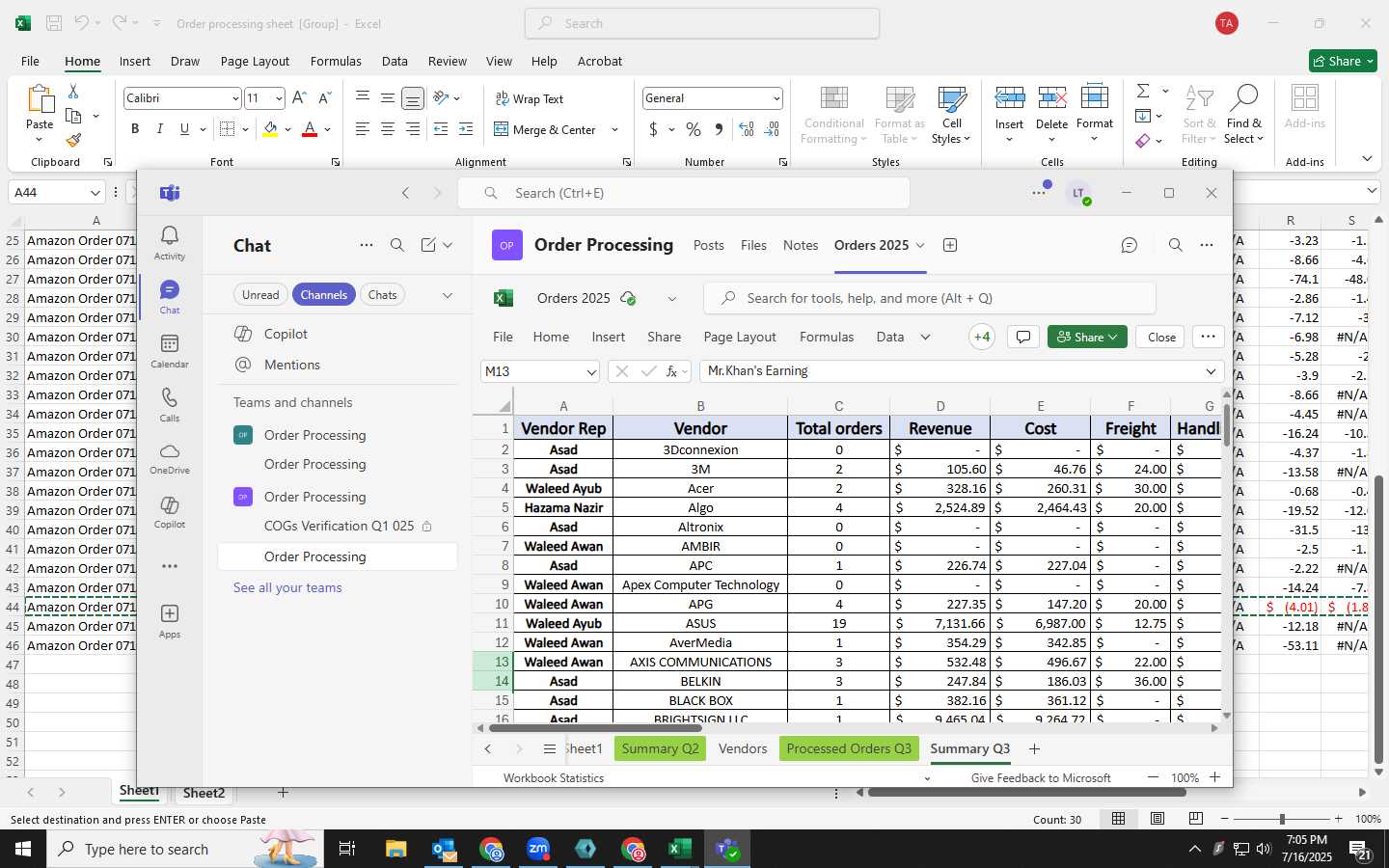This screenshot has height=868, width=1389.
Task: Click green Share button in embedded Excel
Action: (x=1087, y=337)
